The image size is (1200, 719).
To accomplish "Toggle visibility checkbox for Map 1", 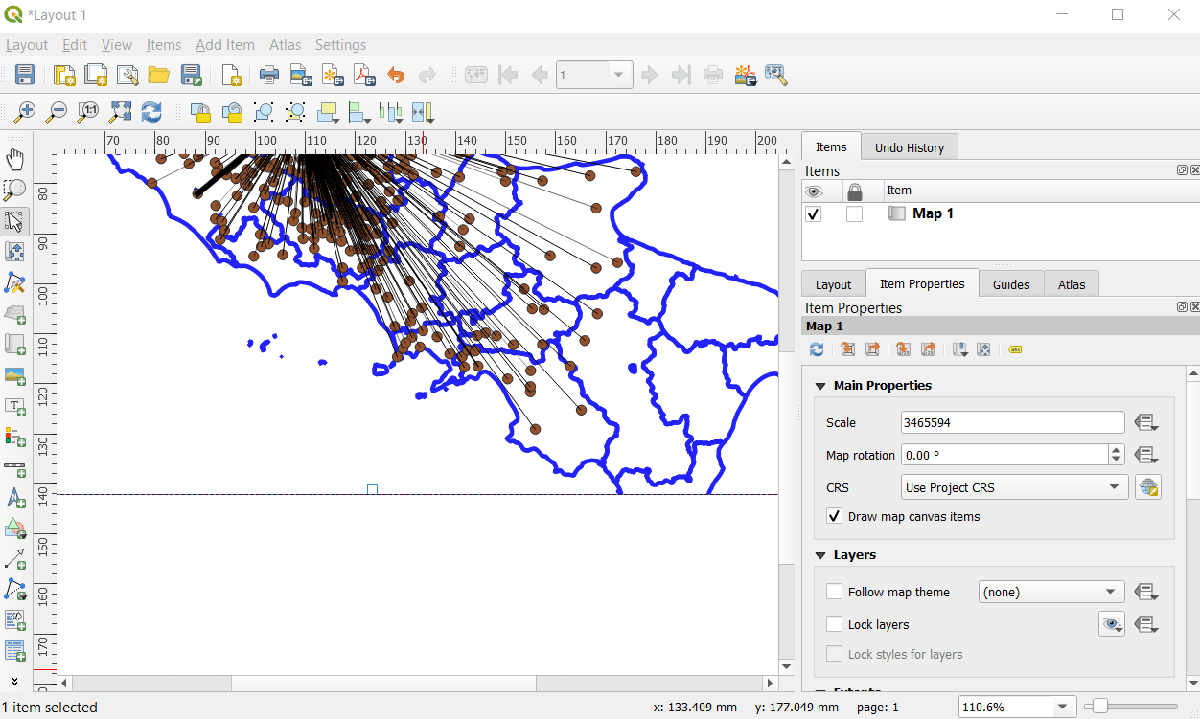I will 813,214.
